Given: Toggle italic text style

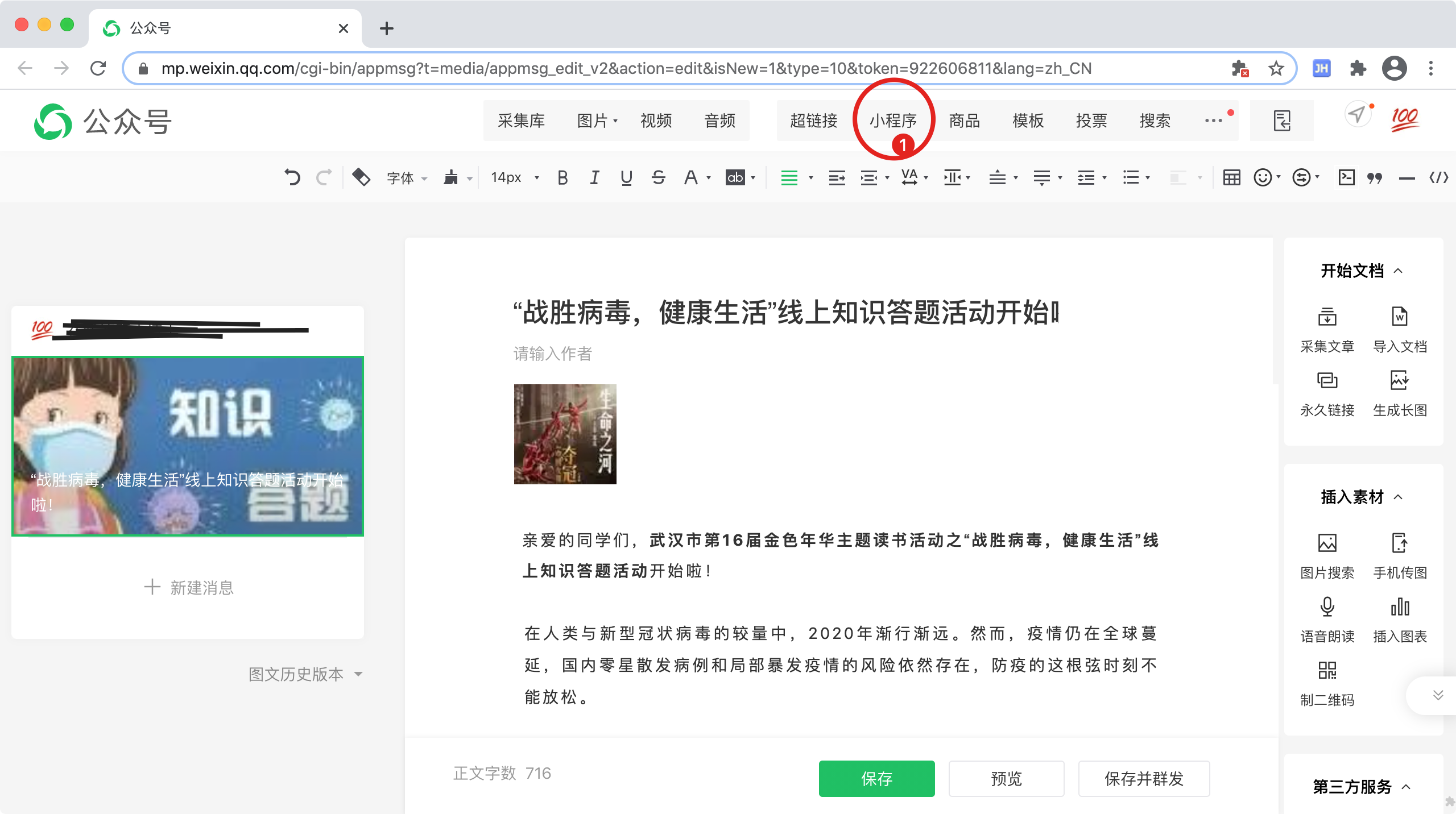Looking at the screenshot, I should [594, 178].
